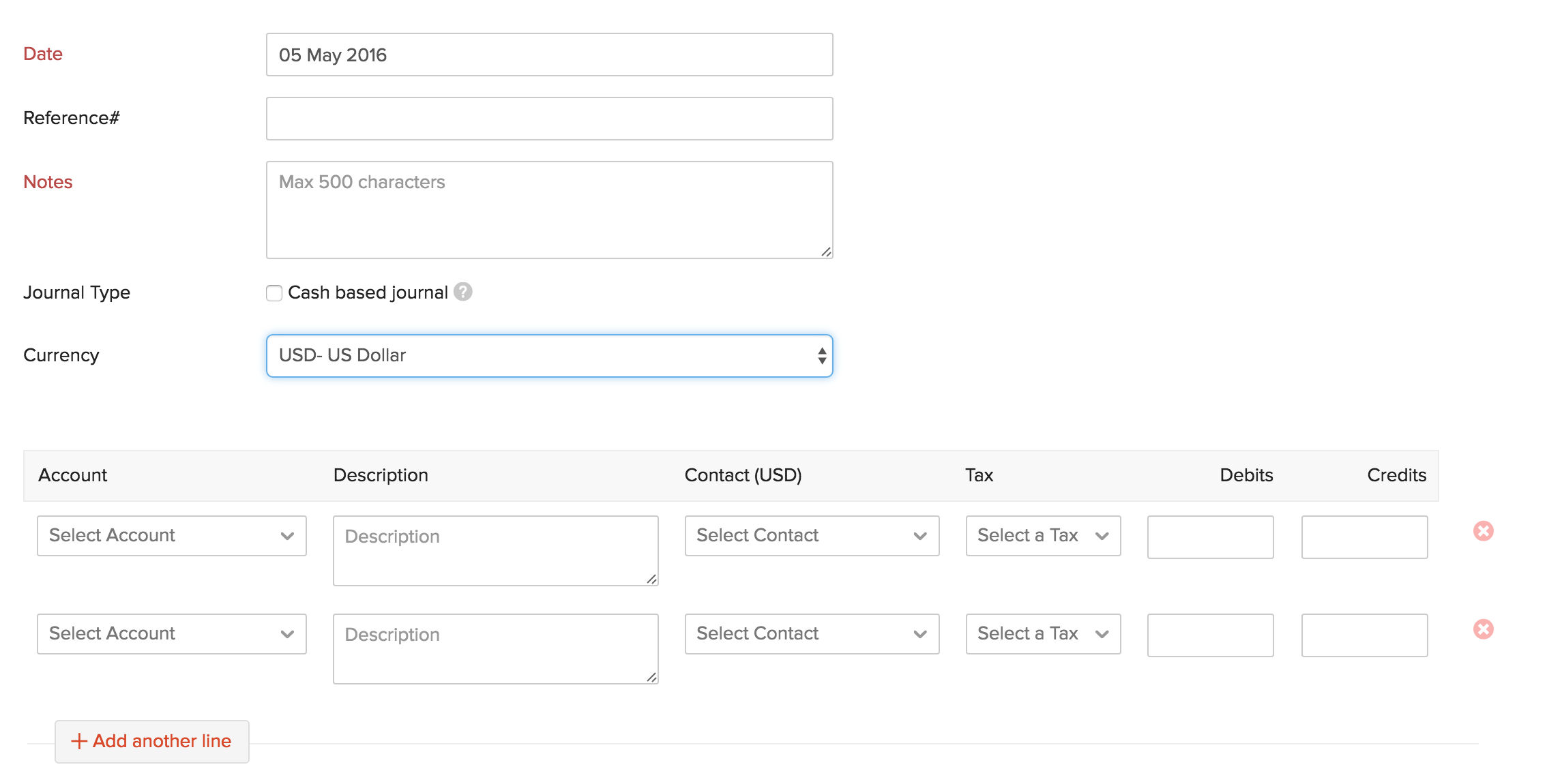Click the first row Description text box
Viewport: 1562px width, 784px height.
coord(495,551)
